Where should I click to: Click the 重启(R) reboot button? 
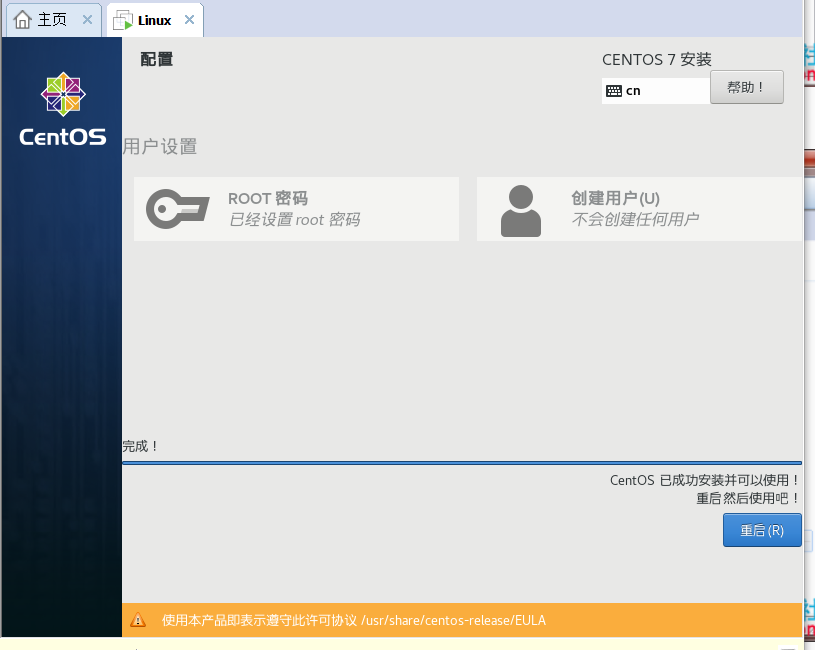(x=762, y=530)
